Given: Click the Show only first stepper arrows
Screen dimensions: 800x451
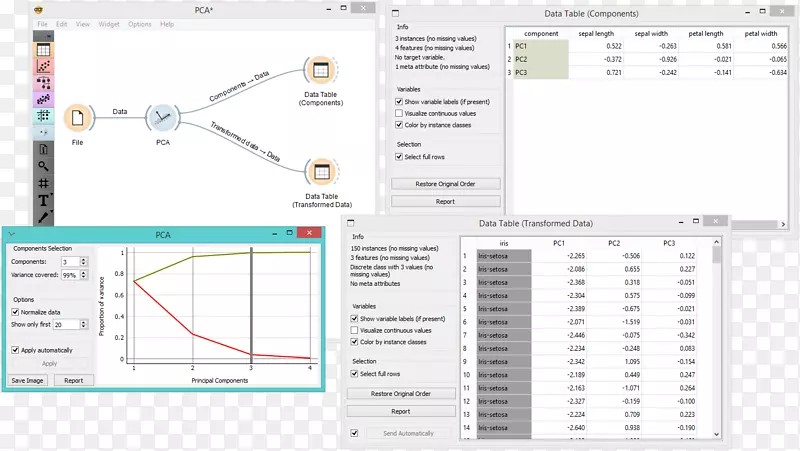Looking at the screenshot, I should [x=84, y=324].
